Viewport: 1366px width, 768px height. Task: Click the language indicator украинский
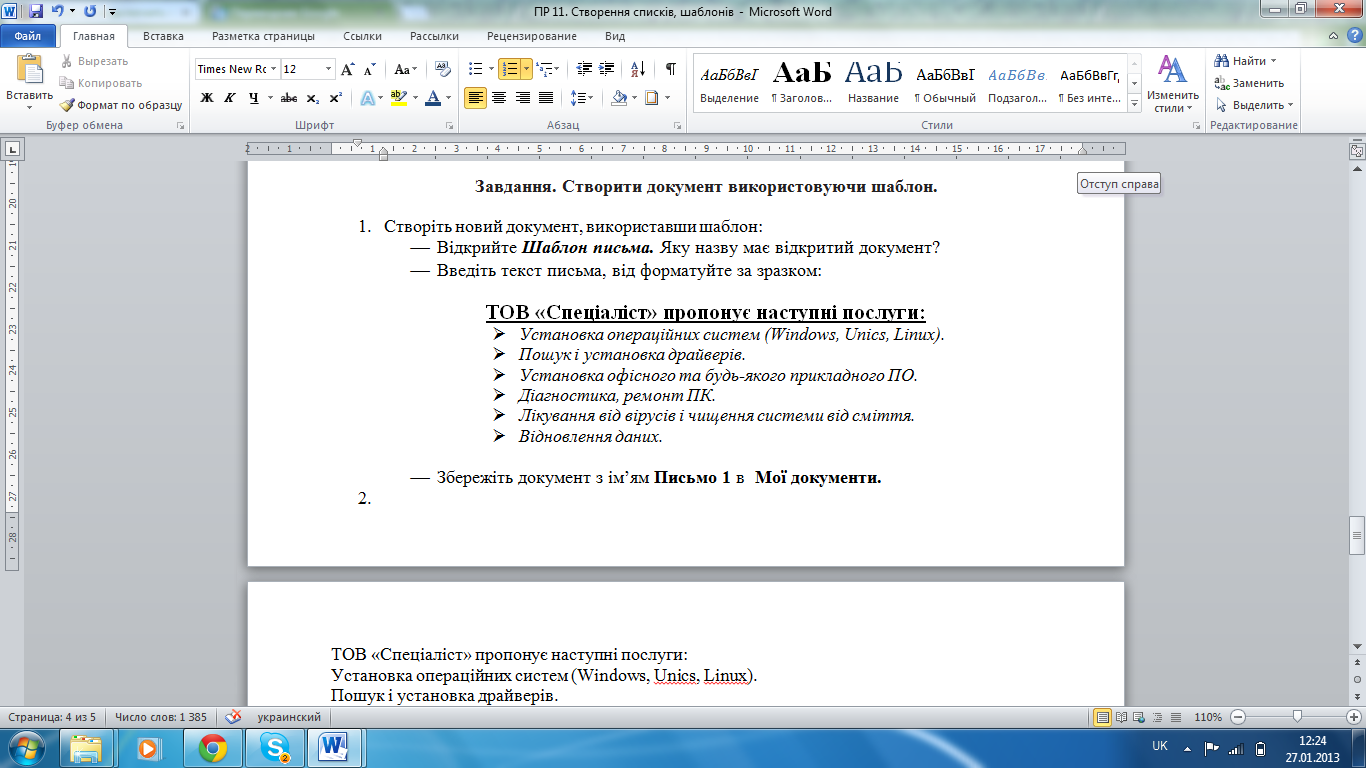point(289,717)
